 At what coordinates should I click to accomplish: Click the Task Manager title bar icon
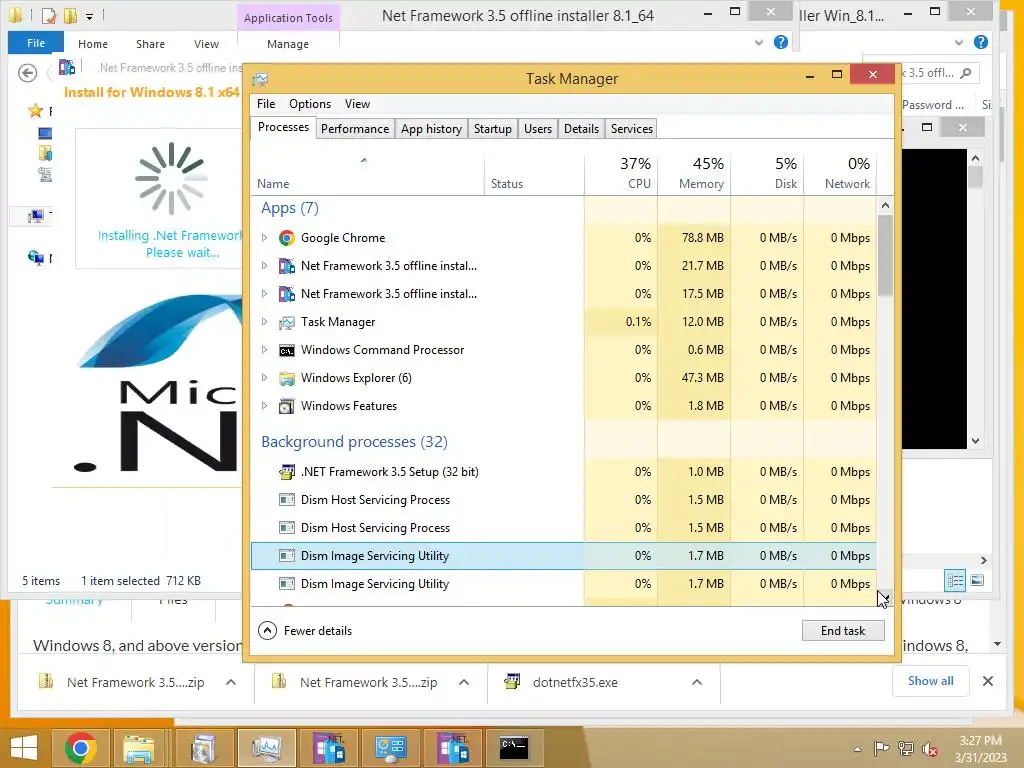tap(260, 79)
